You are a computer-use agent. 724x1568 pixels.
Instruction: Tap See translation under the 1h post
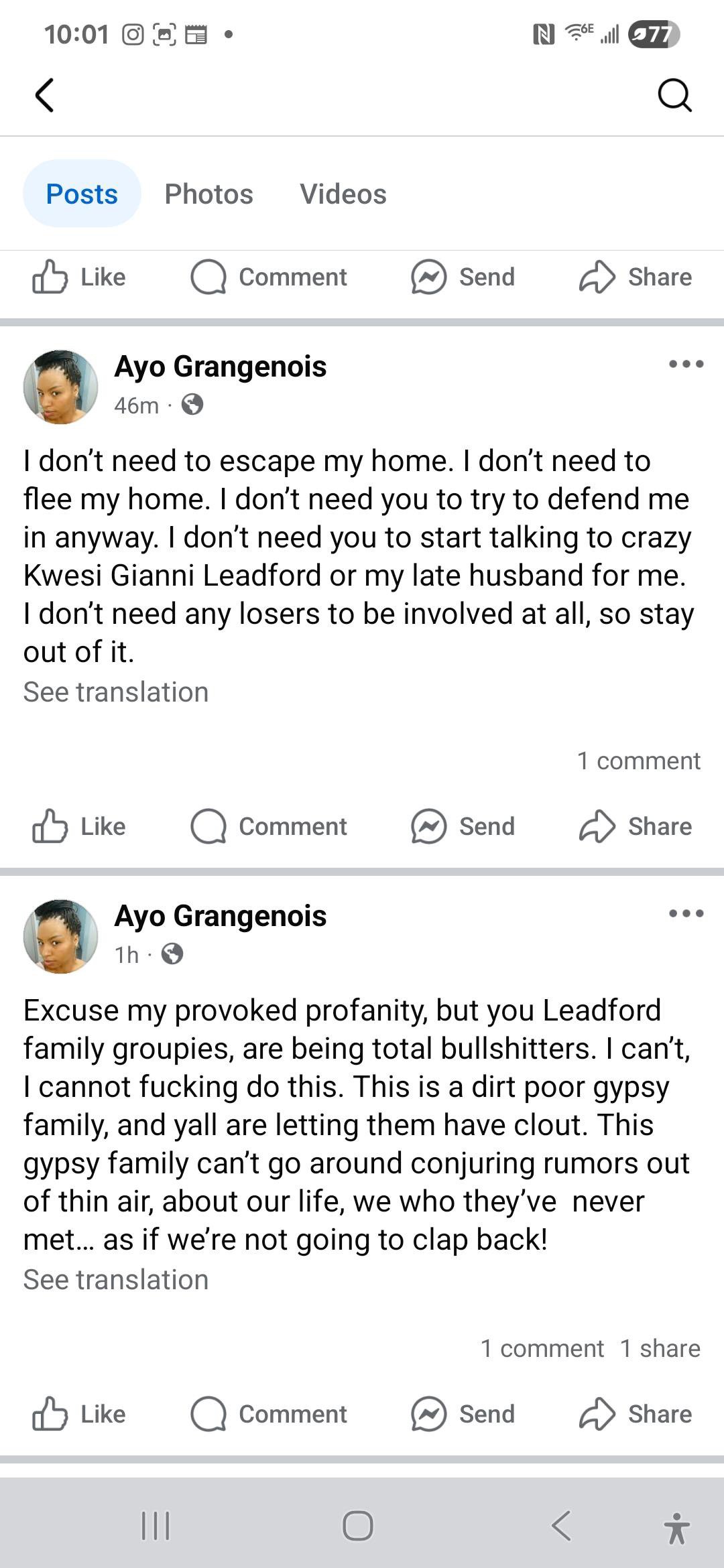(116, 1280)
